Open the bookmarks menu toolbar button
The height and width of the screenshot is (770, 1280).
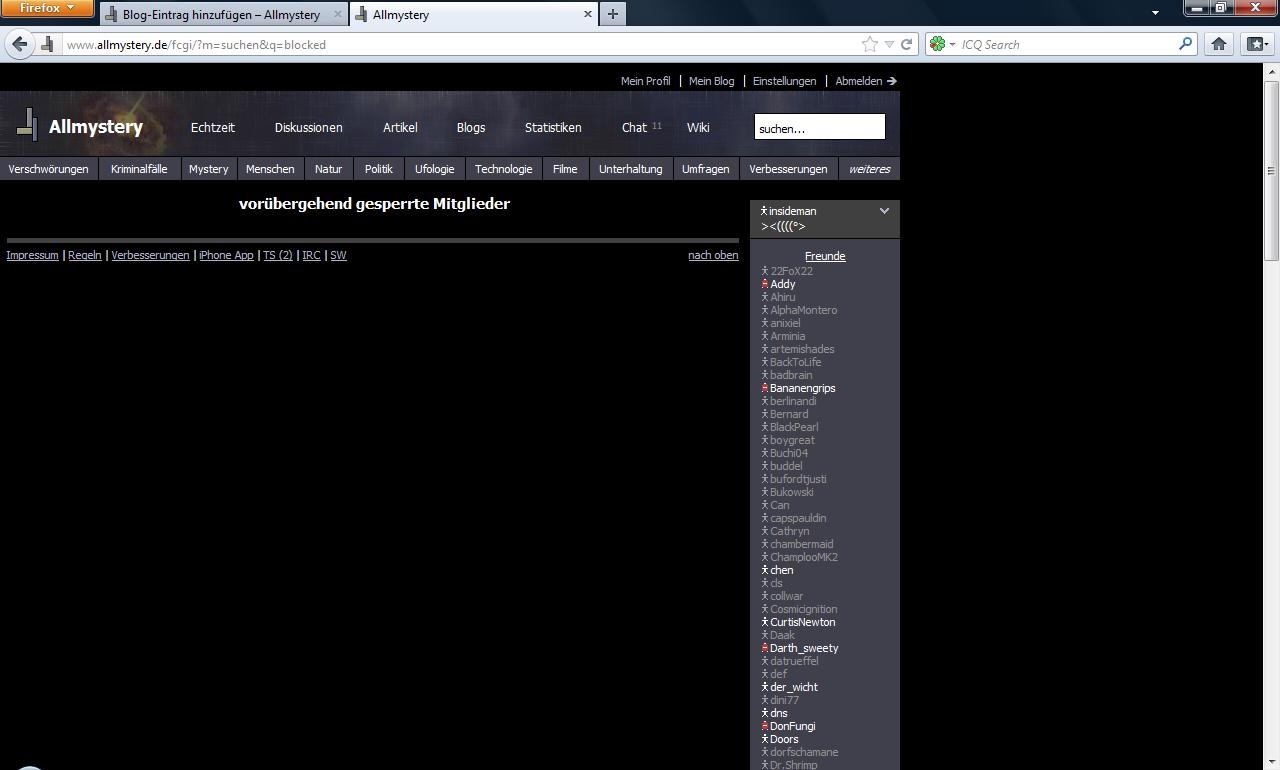(x=1256, y=44)
